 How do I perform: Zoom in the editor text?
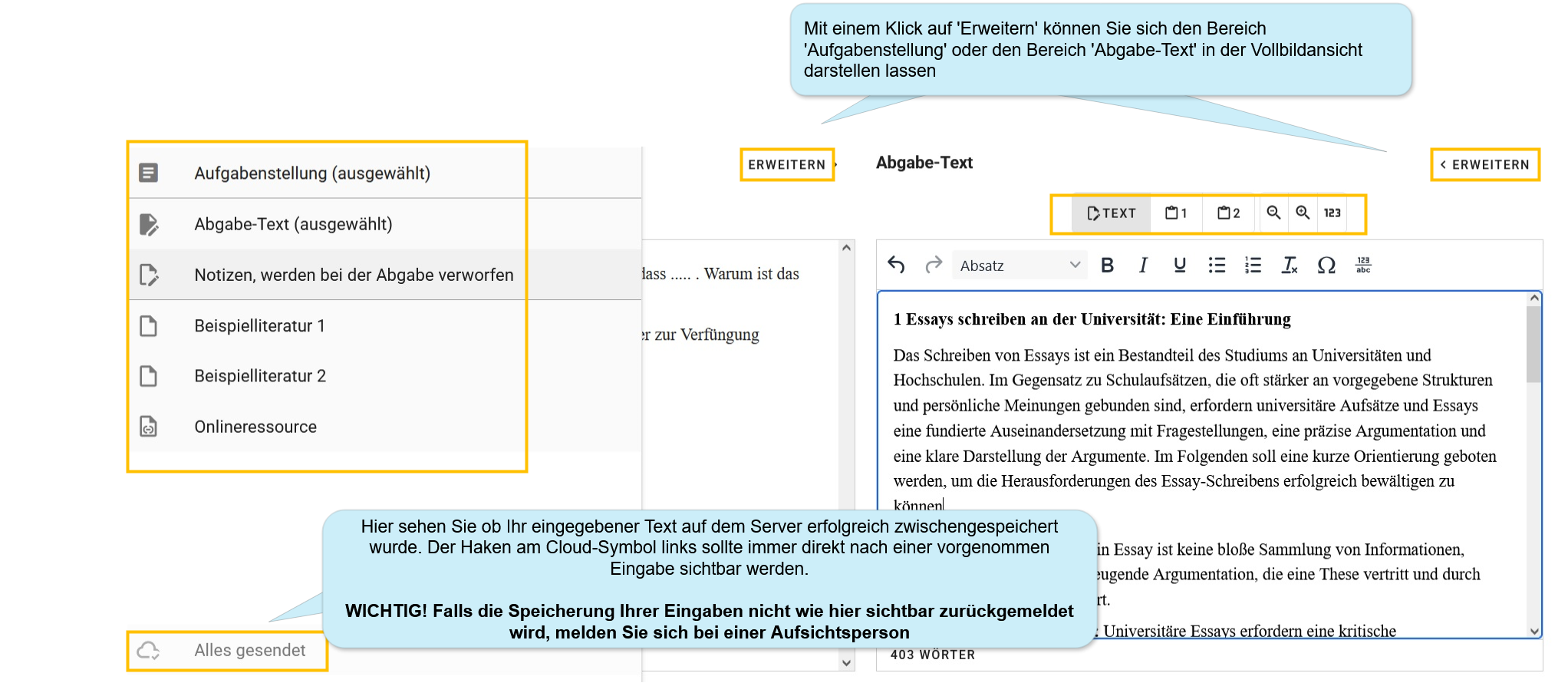[1303, 213]
